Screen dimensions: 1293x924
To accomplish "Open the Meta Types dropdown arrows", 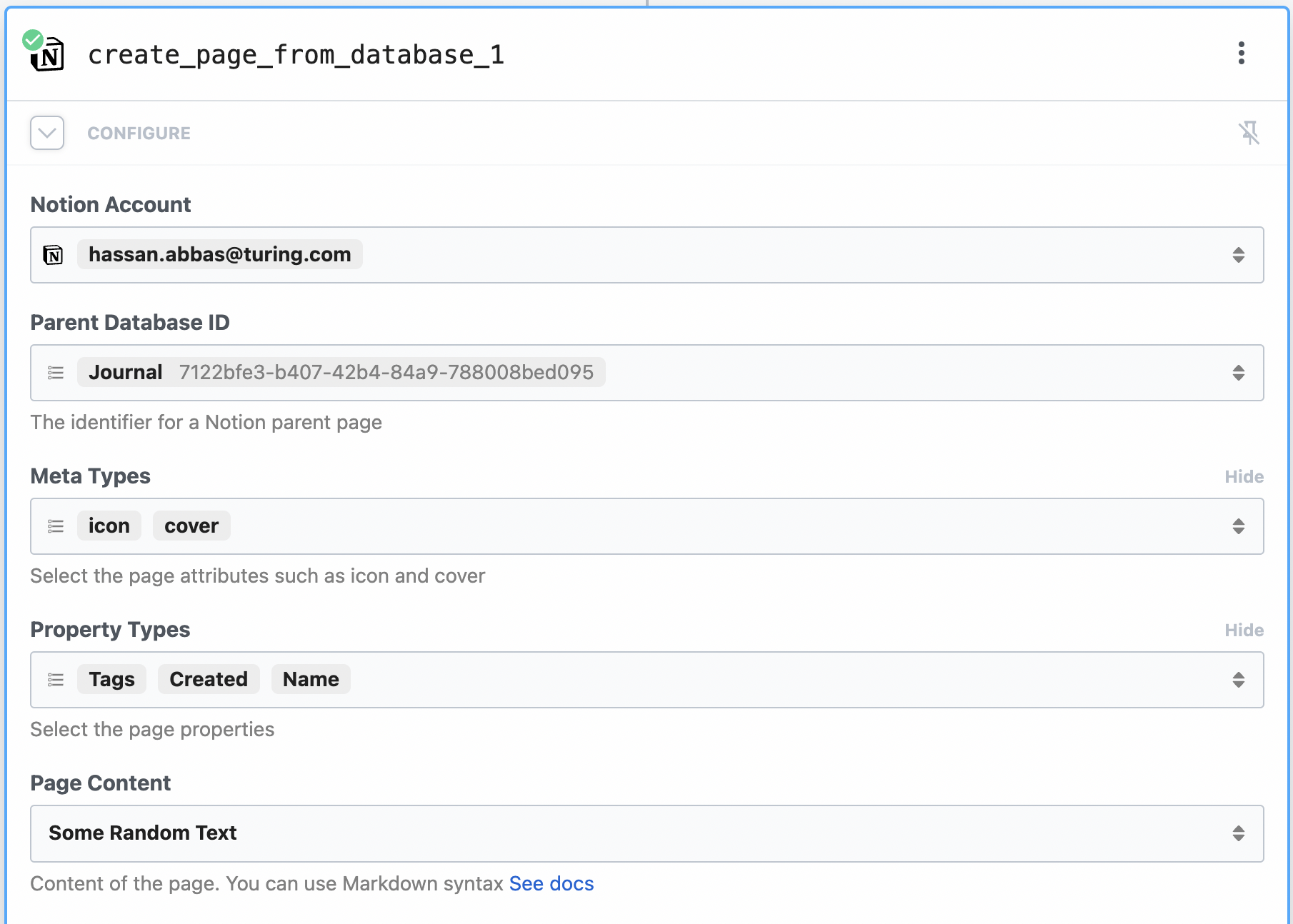I will (1238, 526).
